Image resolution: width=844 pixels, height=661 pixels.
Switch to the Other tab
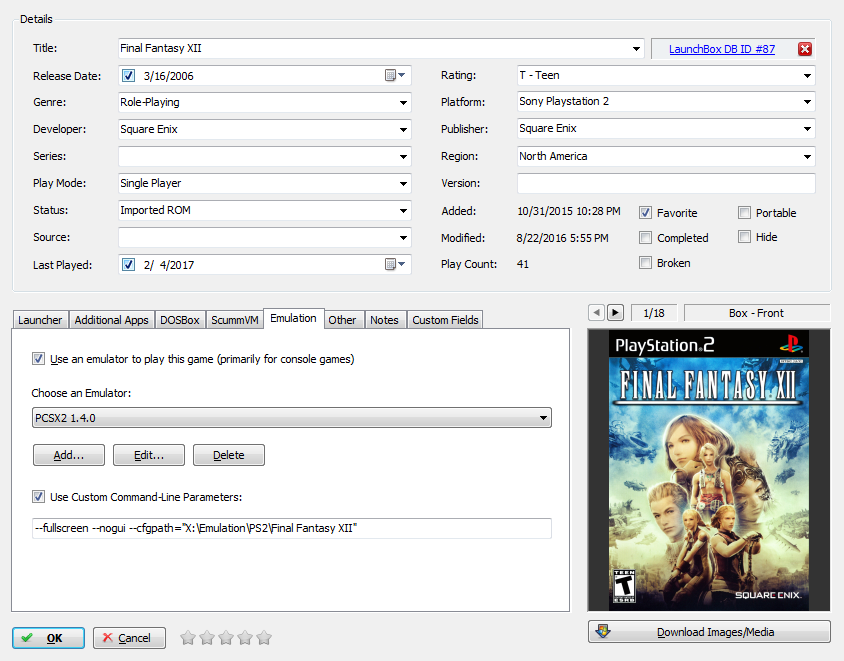click(342, 320)
